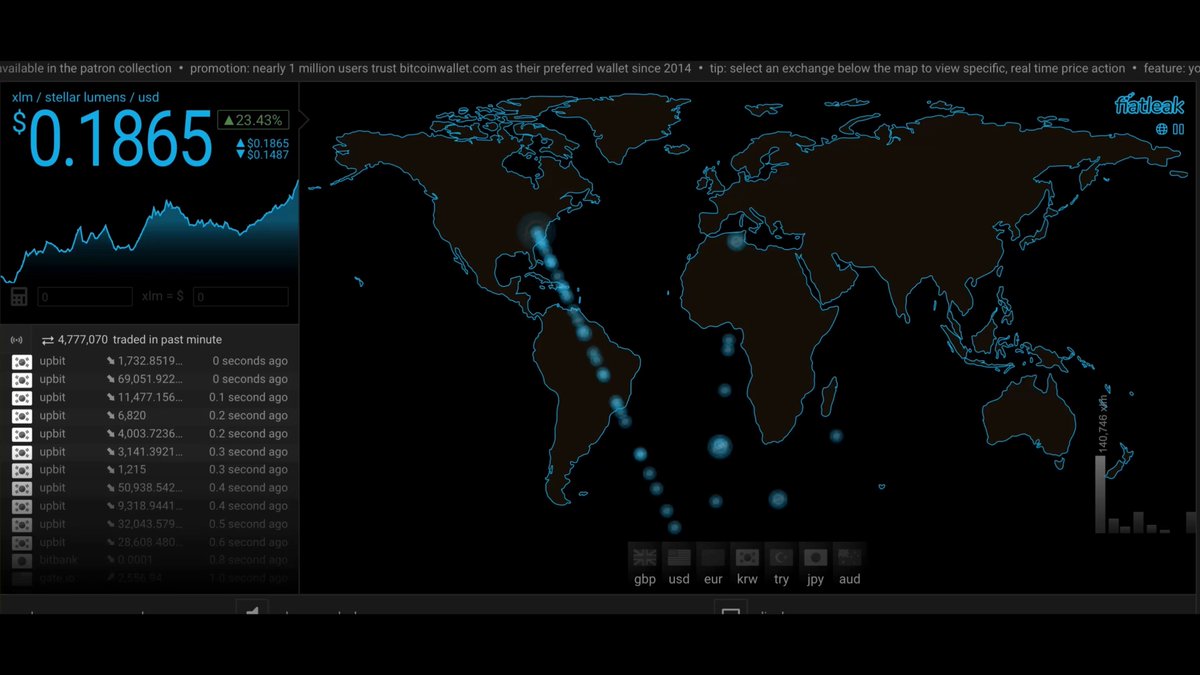
Task: Click the 4,003.7236 trade amount
Action: [150, 434]
